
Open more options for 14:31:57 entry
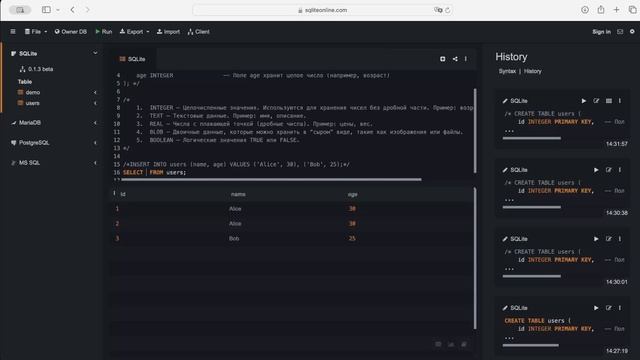tap(620, 101)
